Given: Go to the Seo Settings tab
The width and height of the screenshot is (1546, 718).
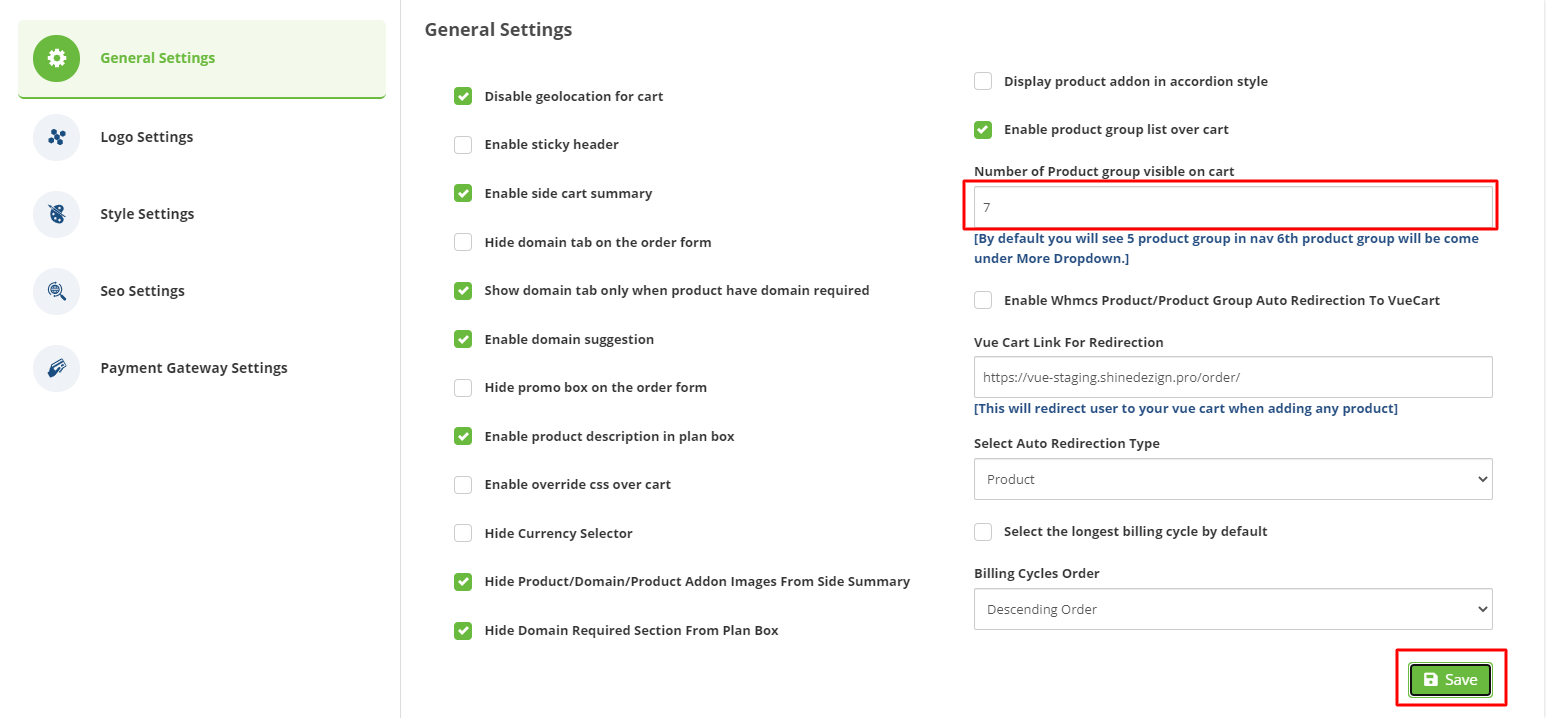Looking at the screenshot, I should coord(202,291).
